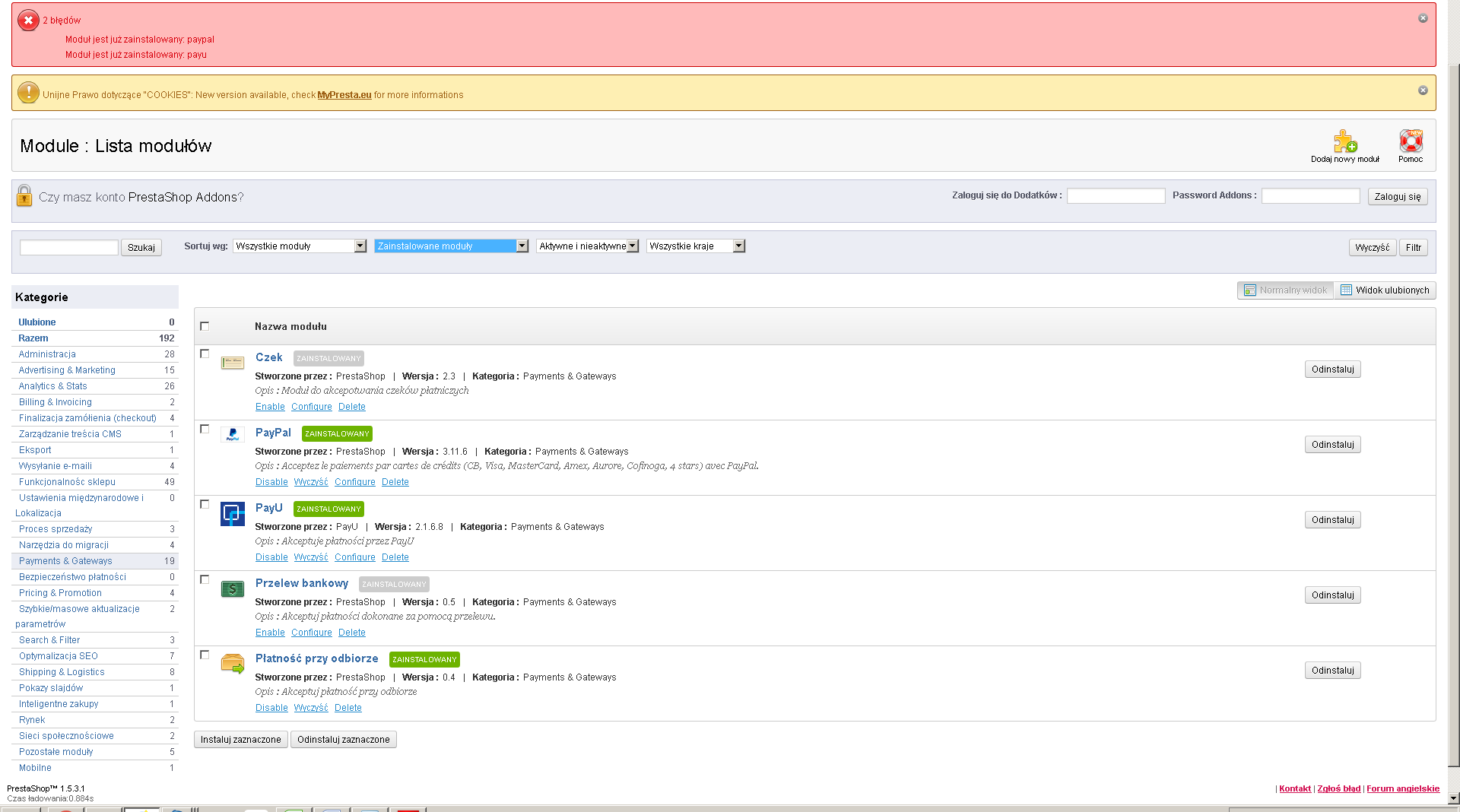The image size is (1460, 812).
Task: Click the Dodaj nowy moduł puzzle icon
Action: [x=1345, y=141]
